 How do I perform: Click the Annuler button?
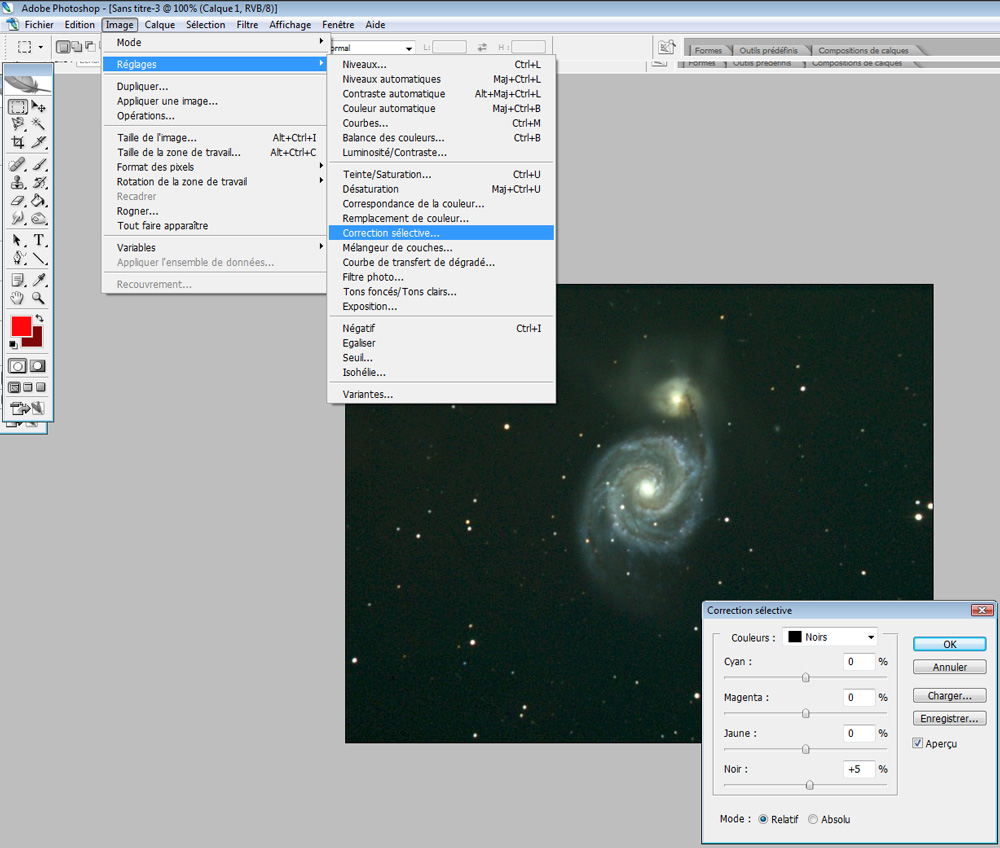point(949,667)
